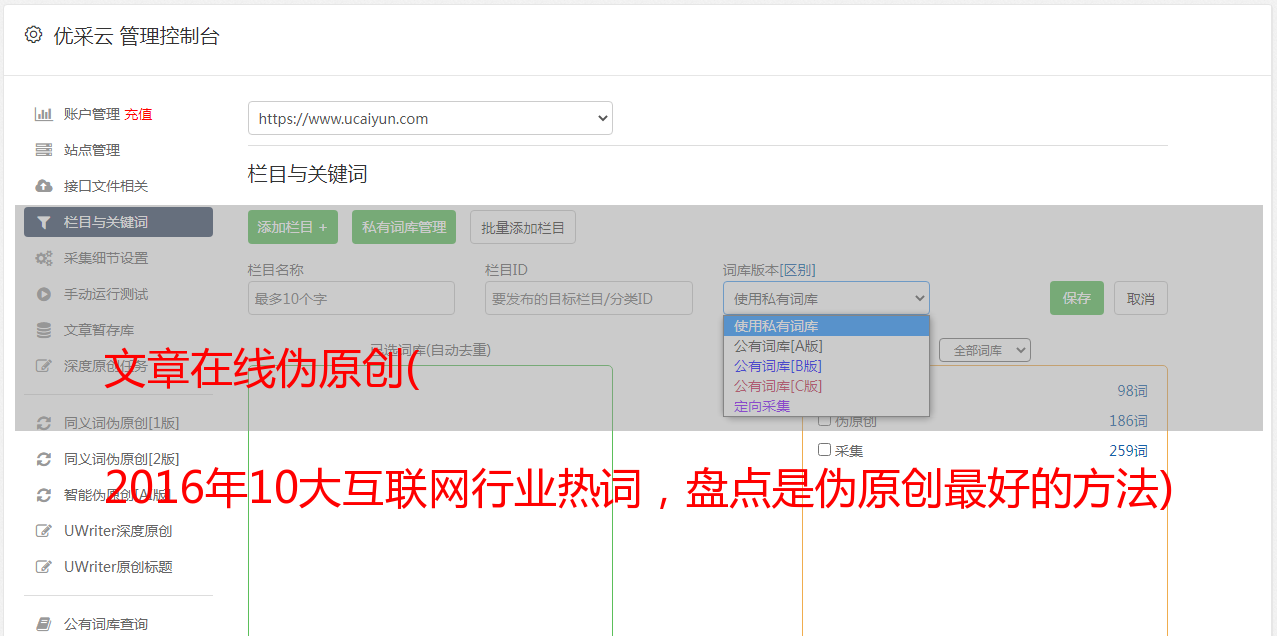The height and width of the screenshot is (636, 1277).
Task: Open UWriter深度原创 menu item
Action: [118, 531]
